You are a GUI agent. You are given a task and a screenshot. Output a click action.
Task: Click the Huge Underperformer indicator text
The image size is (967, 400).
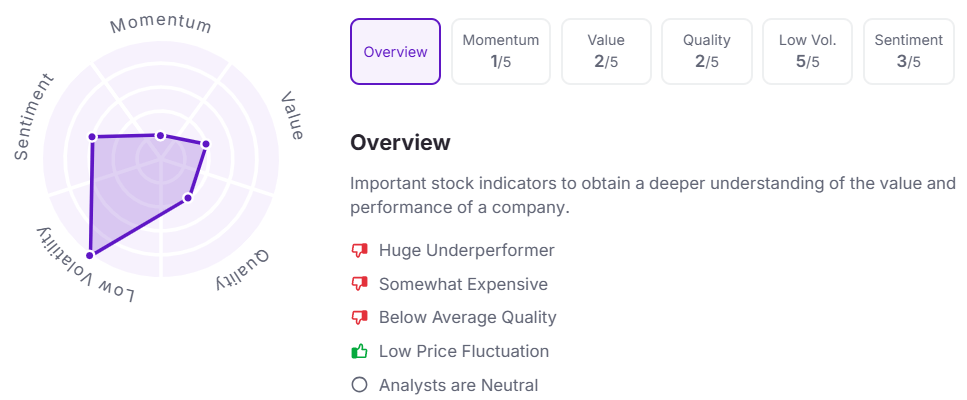(467, 250)
